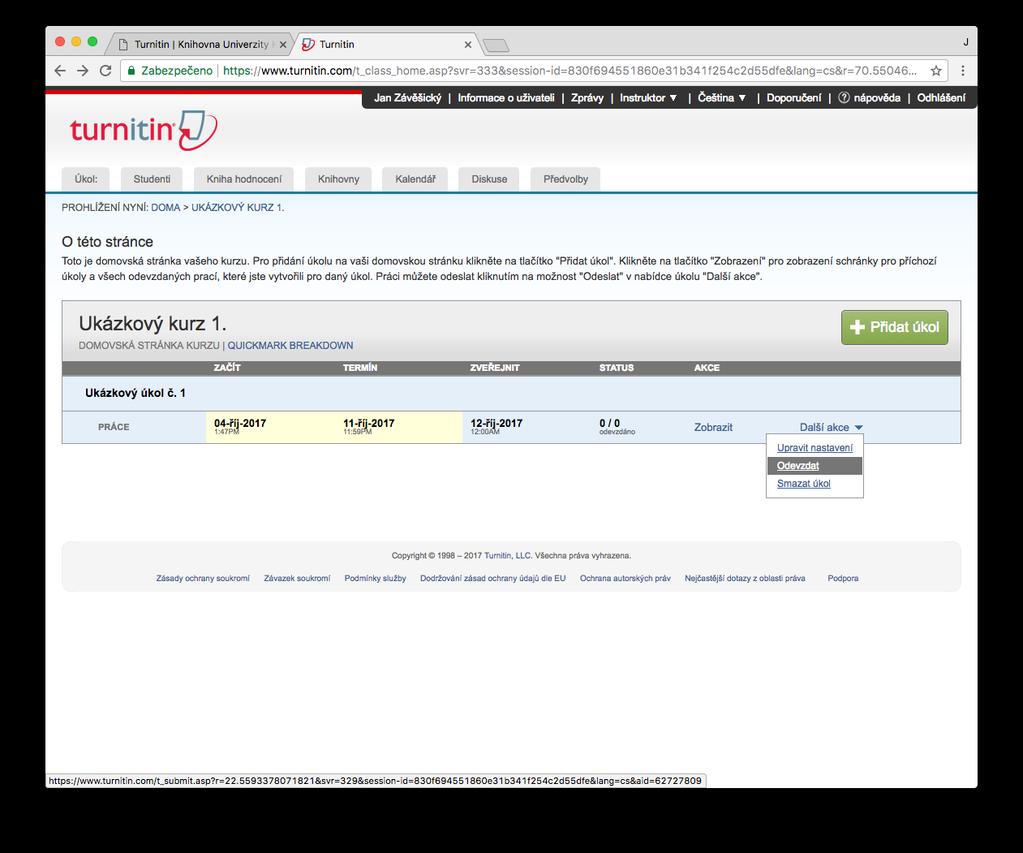The height and width of the screenshot is (853, 1023).
Task: Open Nejčastější dotazy z oblasti práva
Action: (x=744, y=578)
